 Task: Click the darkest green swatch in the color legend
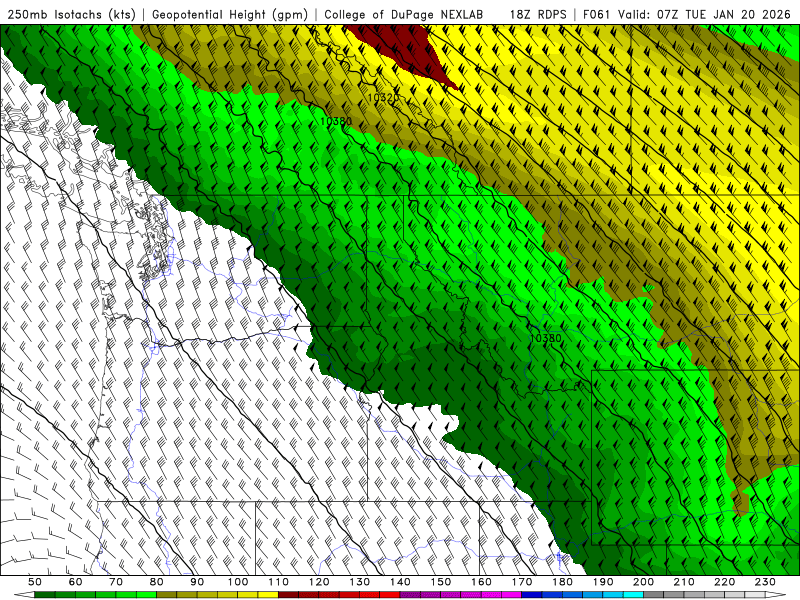point(45,595)
